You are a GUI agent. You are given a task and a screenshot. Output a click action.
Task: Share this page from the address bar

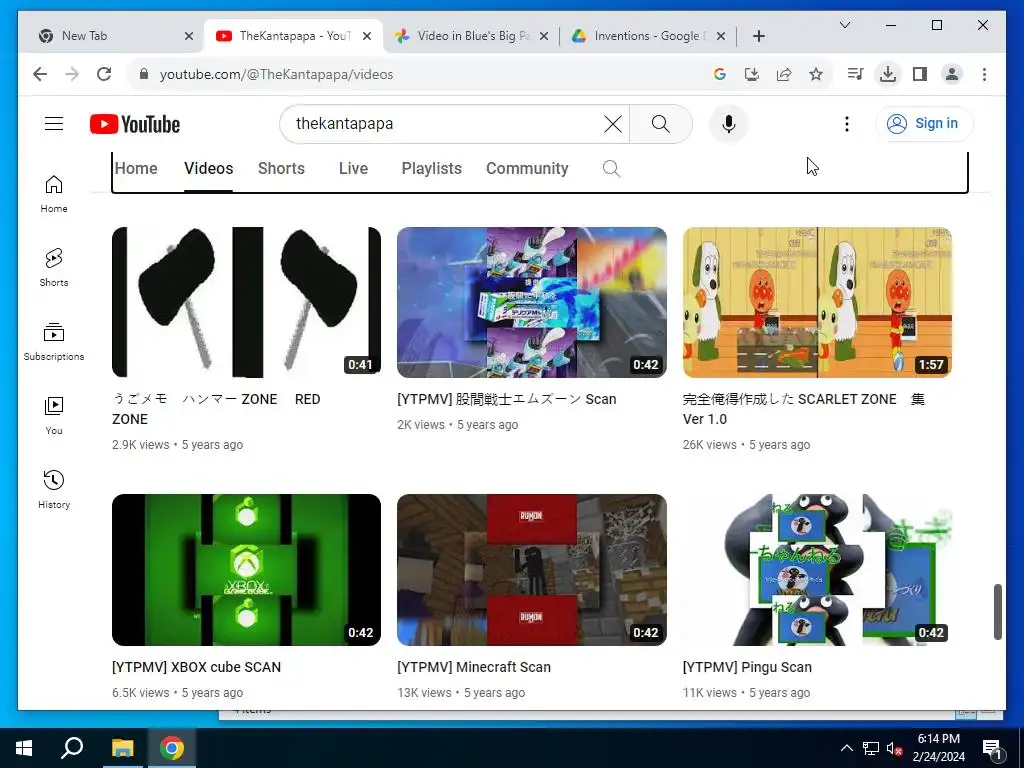(784, 74)
